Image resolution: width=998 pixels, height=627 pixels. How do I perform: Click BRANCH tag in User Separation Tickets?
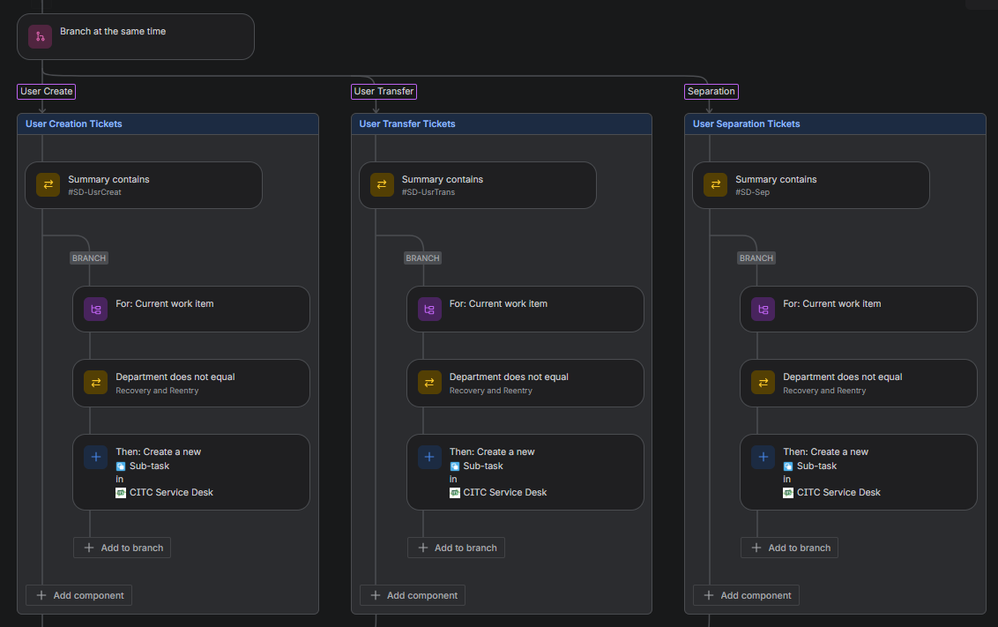pyautogui.click(x=756, y=258)
